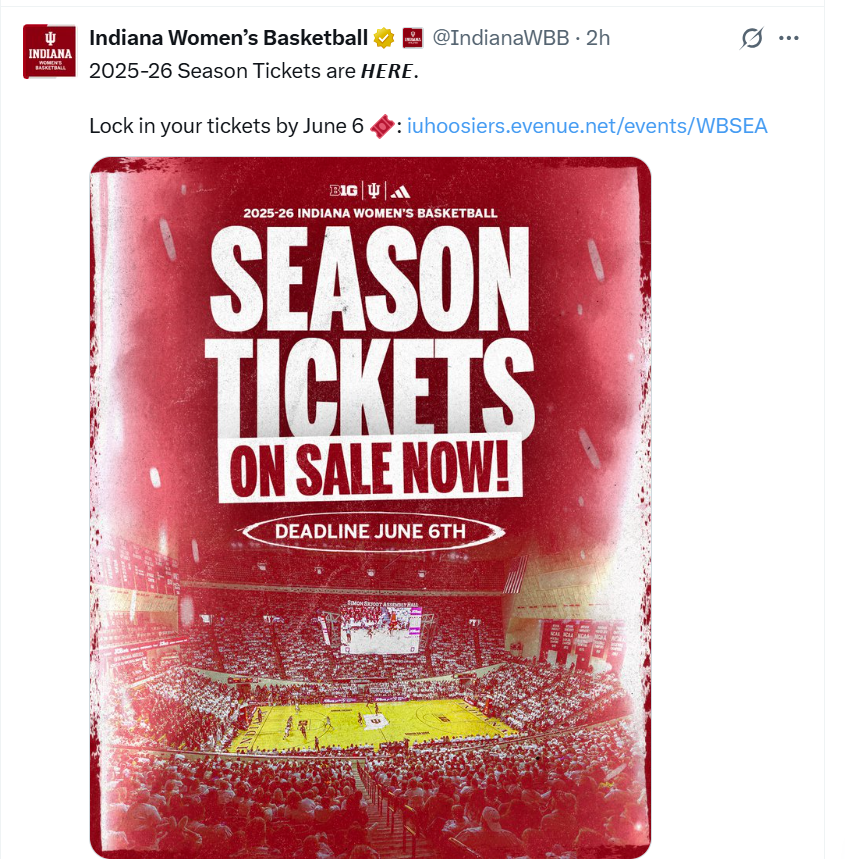The image size is (845, 859).
Task: Click the IU trident logo in the poster
Action: pos(374,191)
